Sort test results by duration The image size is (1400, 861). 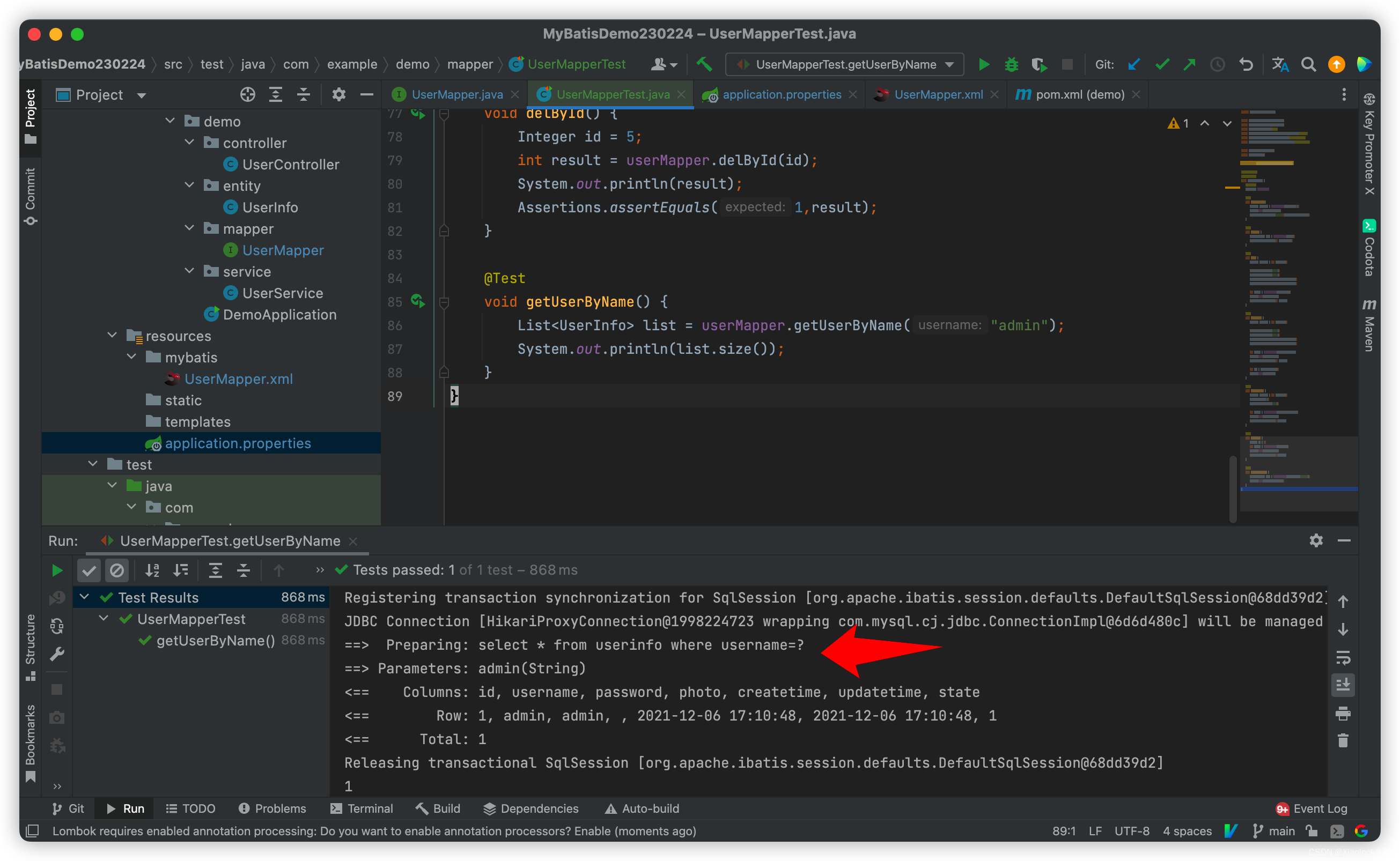coord(181,570)
